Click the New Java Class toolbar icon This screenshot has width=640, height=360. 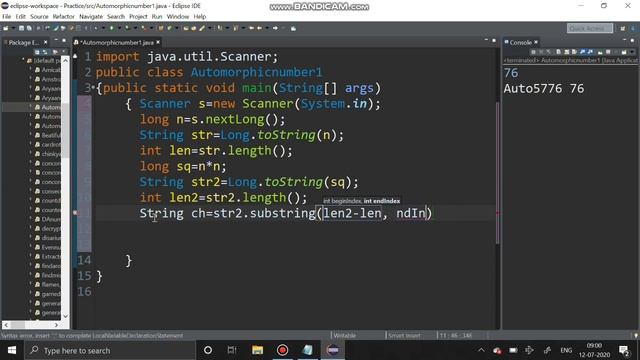pyautogui.click(x=169, y=28)
